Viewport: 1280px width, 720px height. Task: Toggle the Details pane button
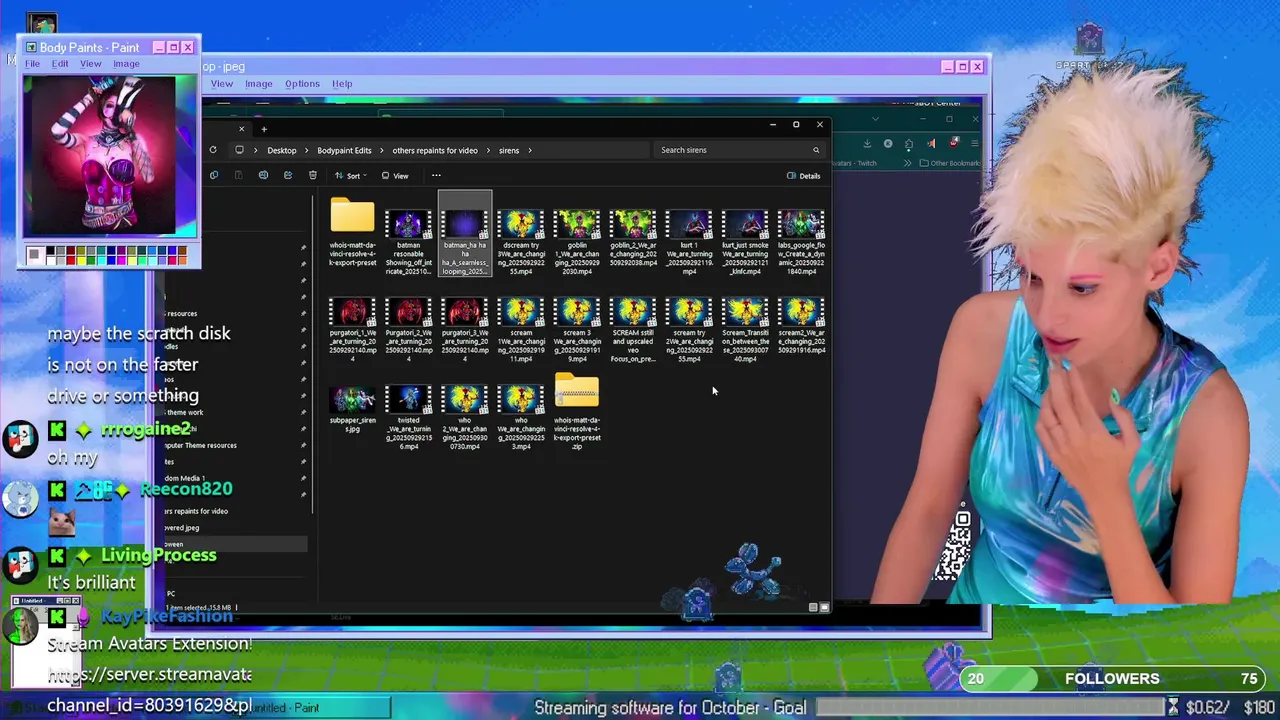803,176
